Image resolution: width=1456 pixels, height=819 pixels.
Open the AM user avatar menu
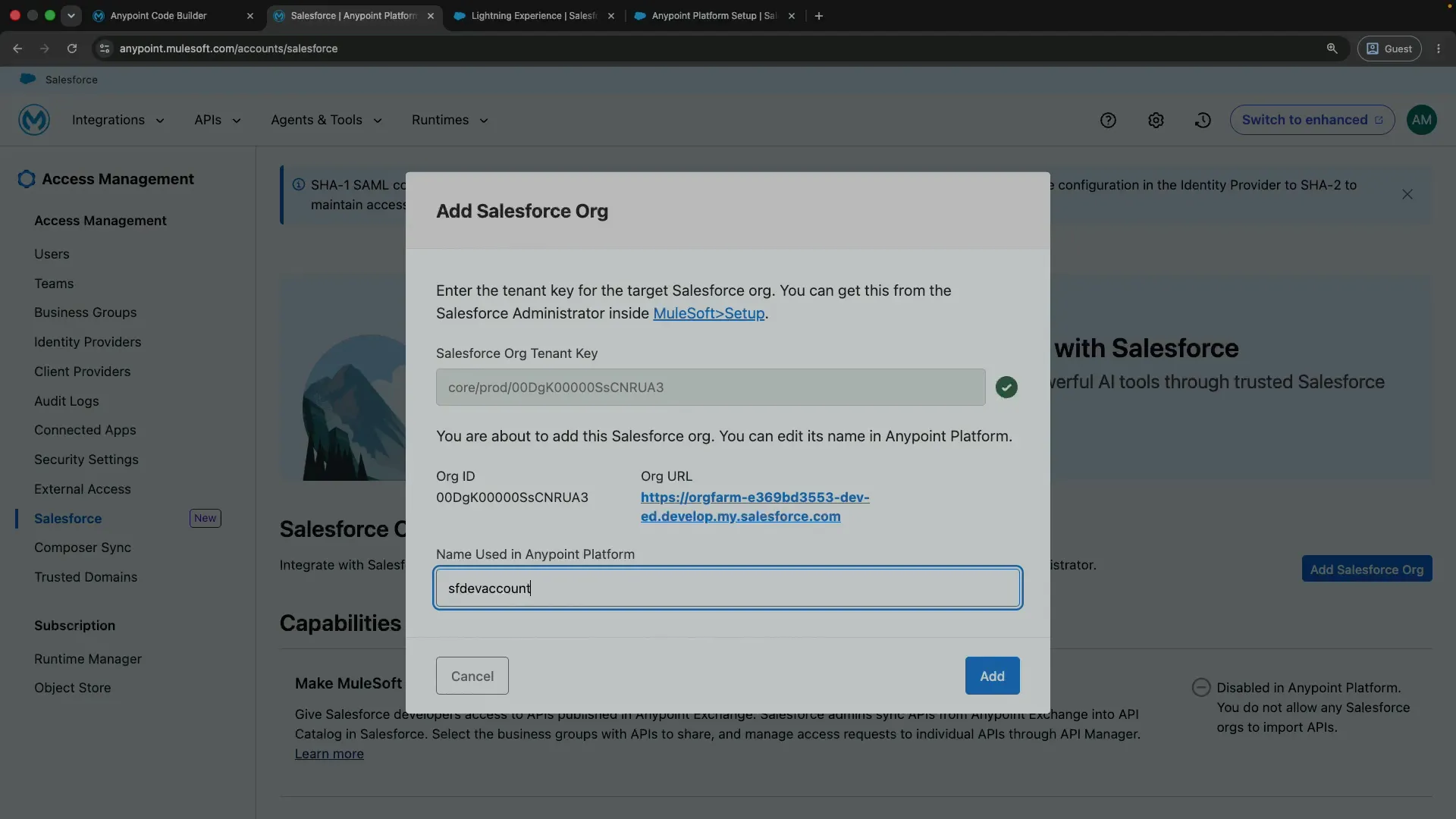(x=1422, y=120)
